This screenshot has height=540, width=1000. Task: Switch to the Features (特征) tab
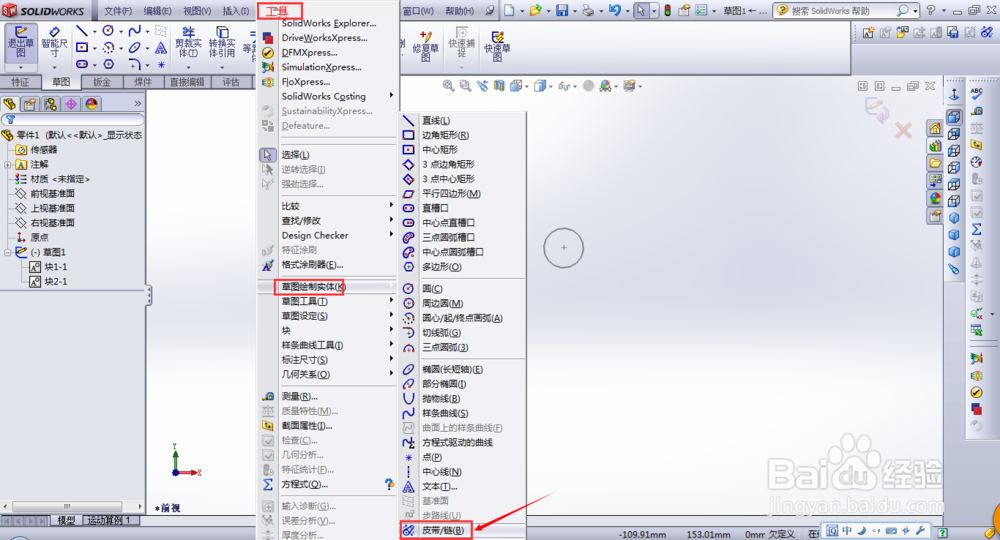(x=20, y=82)
